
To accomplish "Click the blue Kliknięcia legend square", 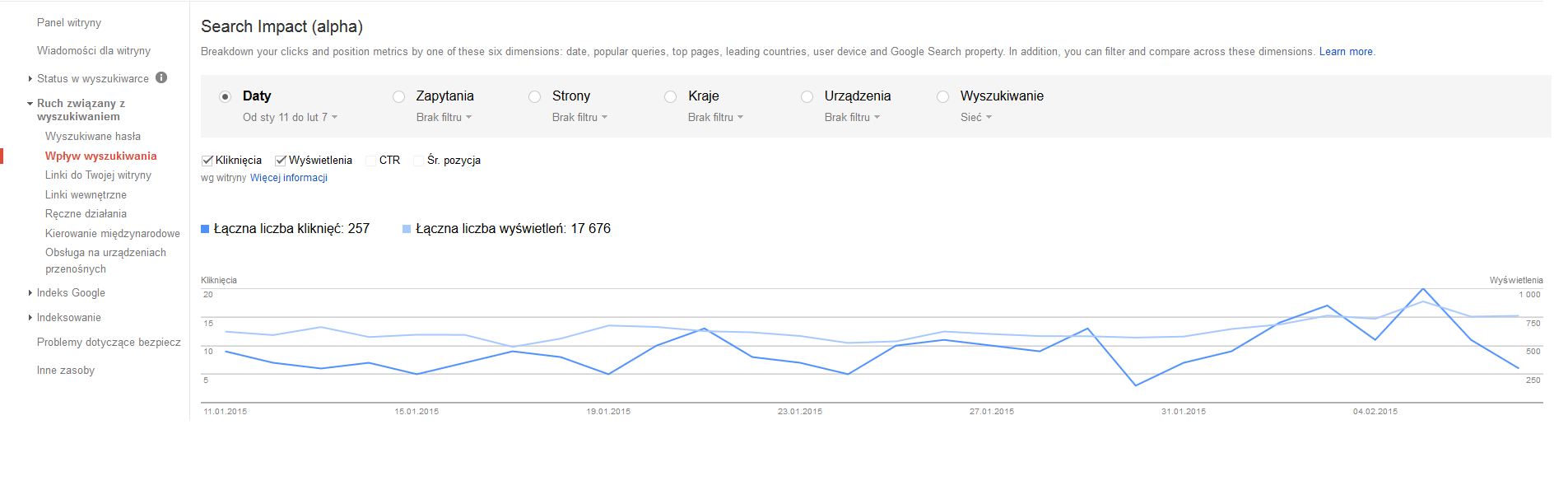I will 205,229.
